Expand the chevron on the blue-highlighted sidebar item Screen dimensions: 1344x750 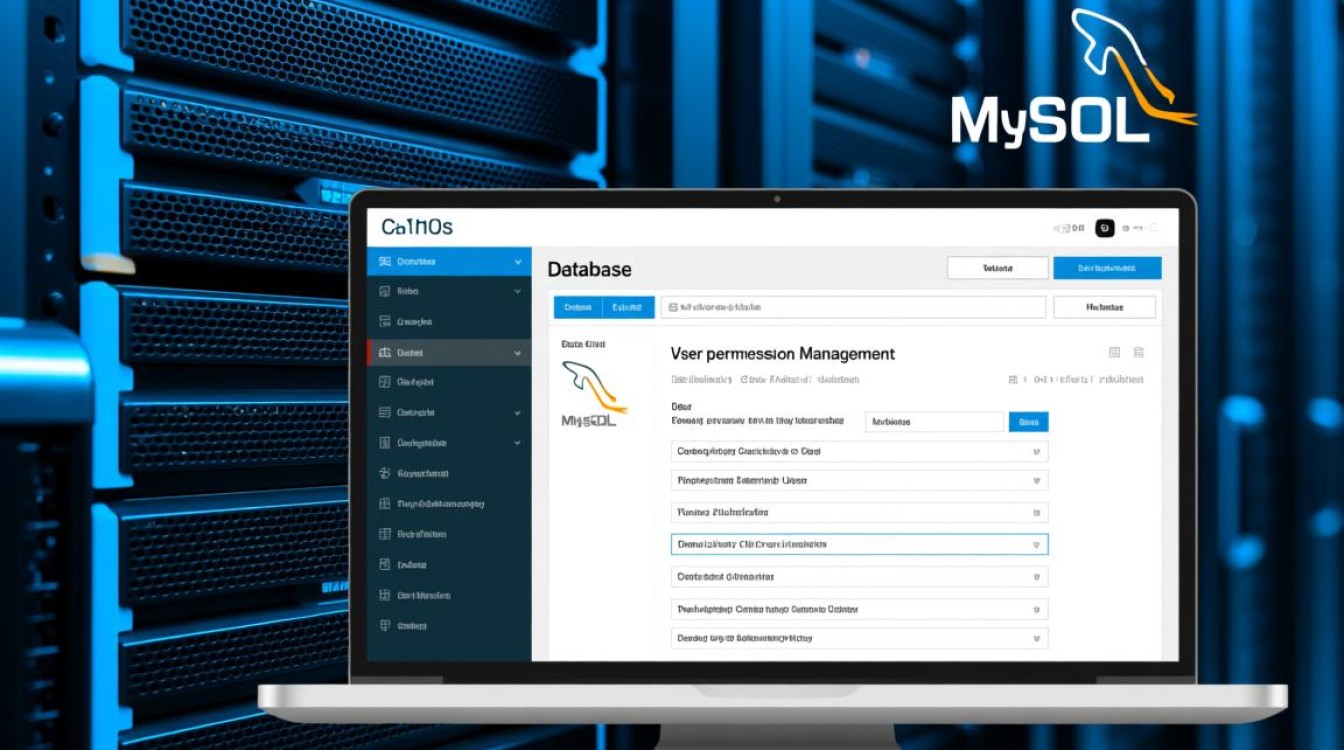(518, 262)
